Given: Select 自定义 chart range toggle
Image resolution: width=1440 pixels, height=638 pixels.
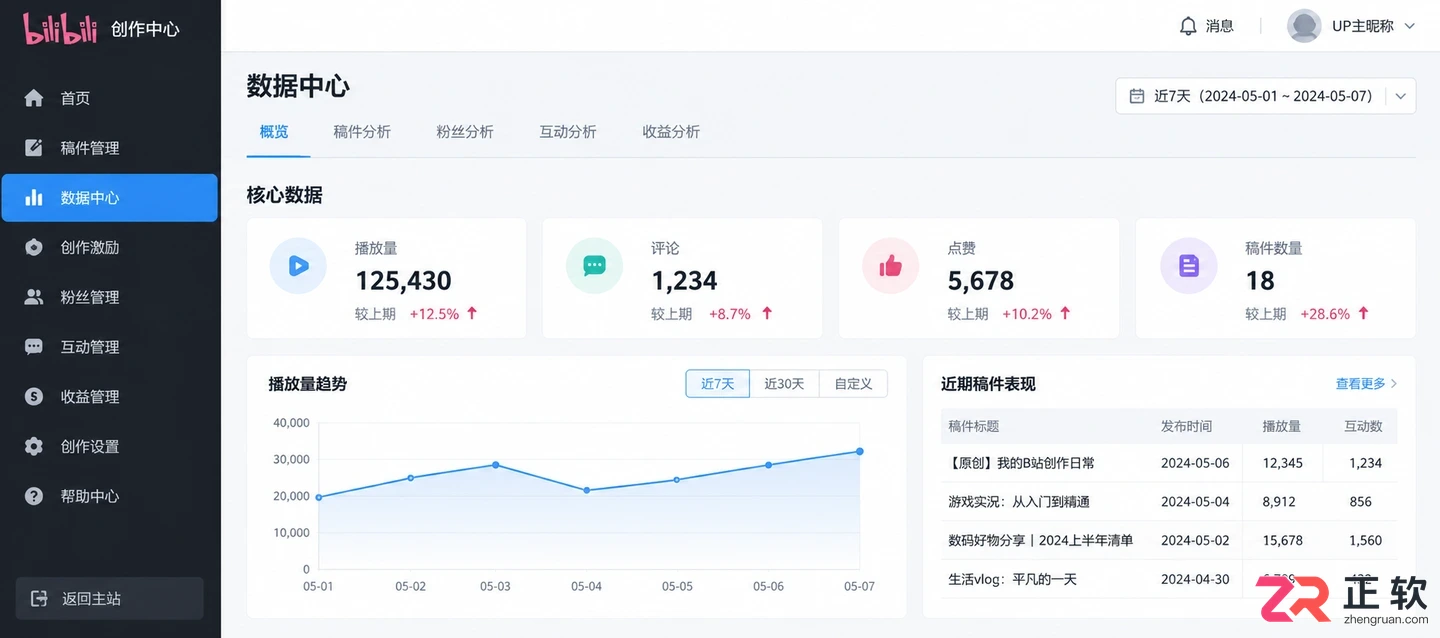Looking at the screenshot, I should tap(853, 384).
